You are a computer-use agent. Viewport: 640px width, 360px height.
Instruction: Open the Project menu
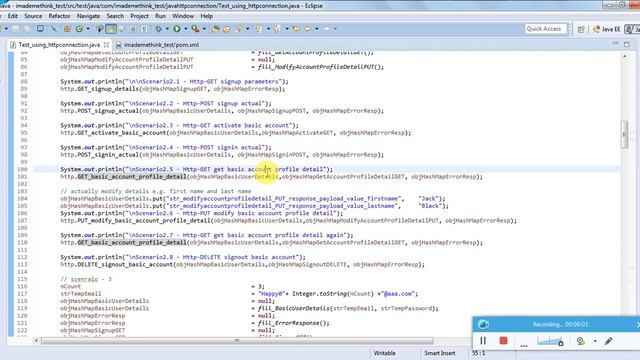tap(139, 16)
